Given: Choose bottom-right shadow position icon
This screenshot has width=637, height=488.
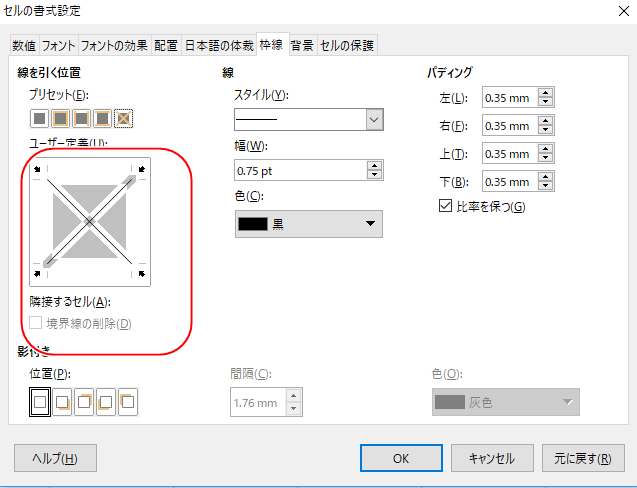Looking at the screenshot, I should [62, 402].
